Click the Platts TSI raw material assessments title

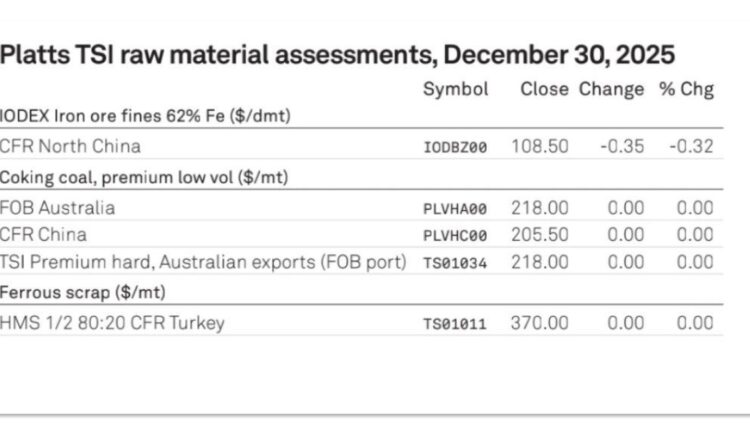click(x=337, y=54)
